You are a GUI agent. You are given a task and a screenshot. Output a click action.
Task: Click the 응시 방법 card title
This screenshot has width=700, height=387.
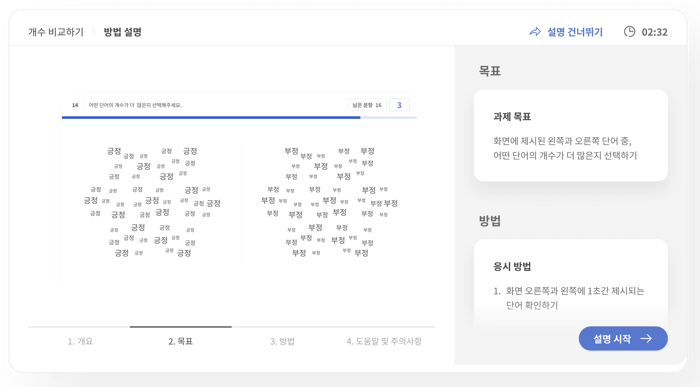coord(512,266)
